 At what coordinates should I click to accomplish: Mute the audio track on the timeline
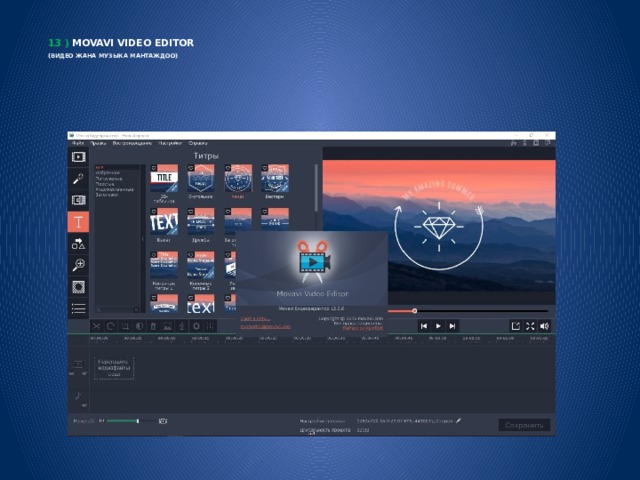84,405
